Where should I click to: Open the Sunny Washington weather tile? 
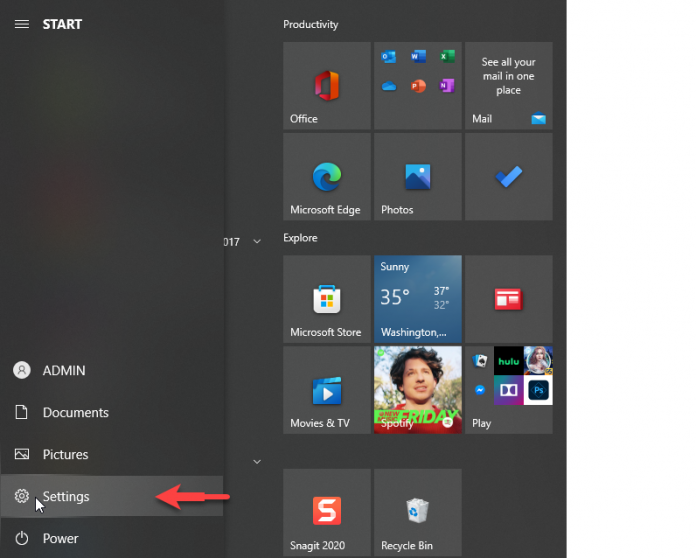point(417,299)
